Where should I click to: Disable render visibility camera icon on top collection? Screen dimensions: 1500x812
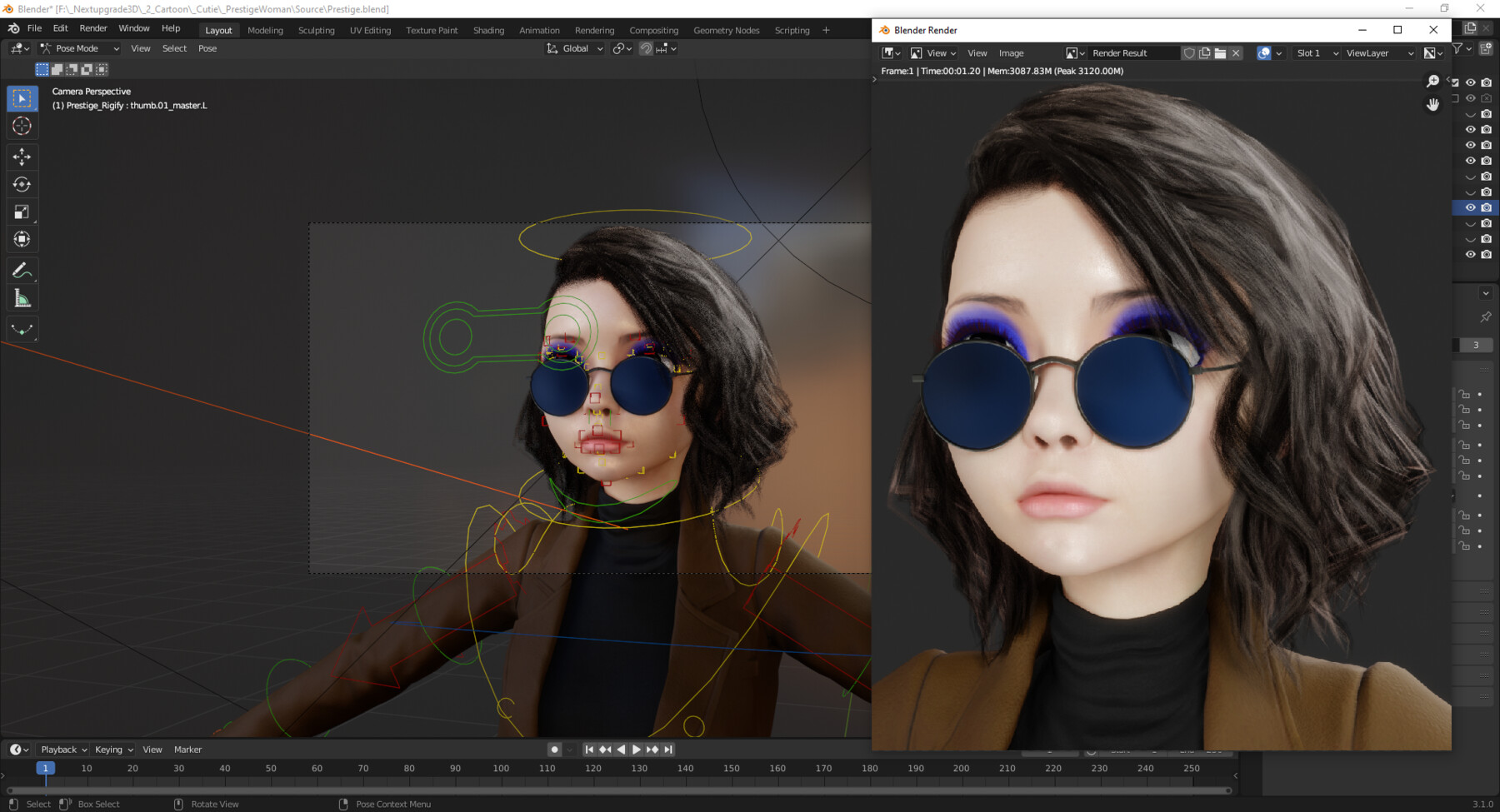1486,82
